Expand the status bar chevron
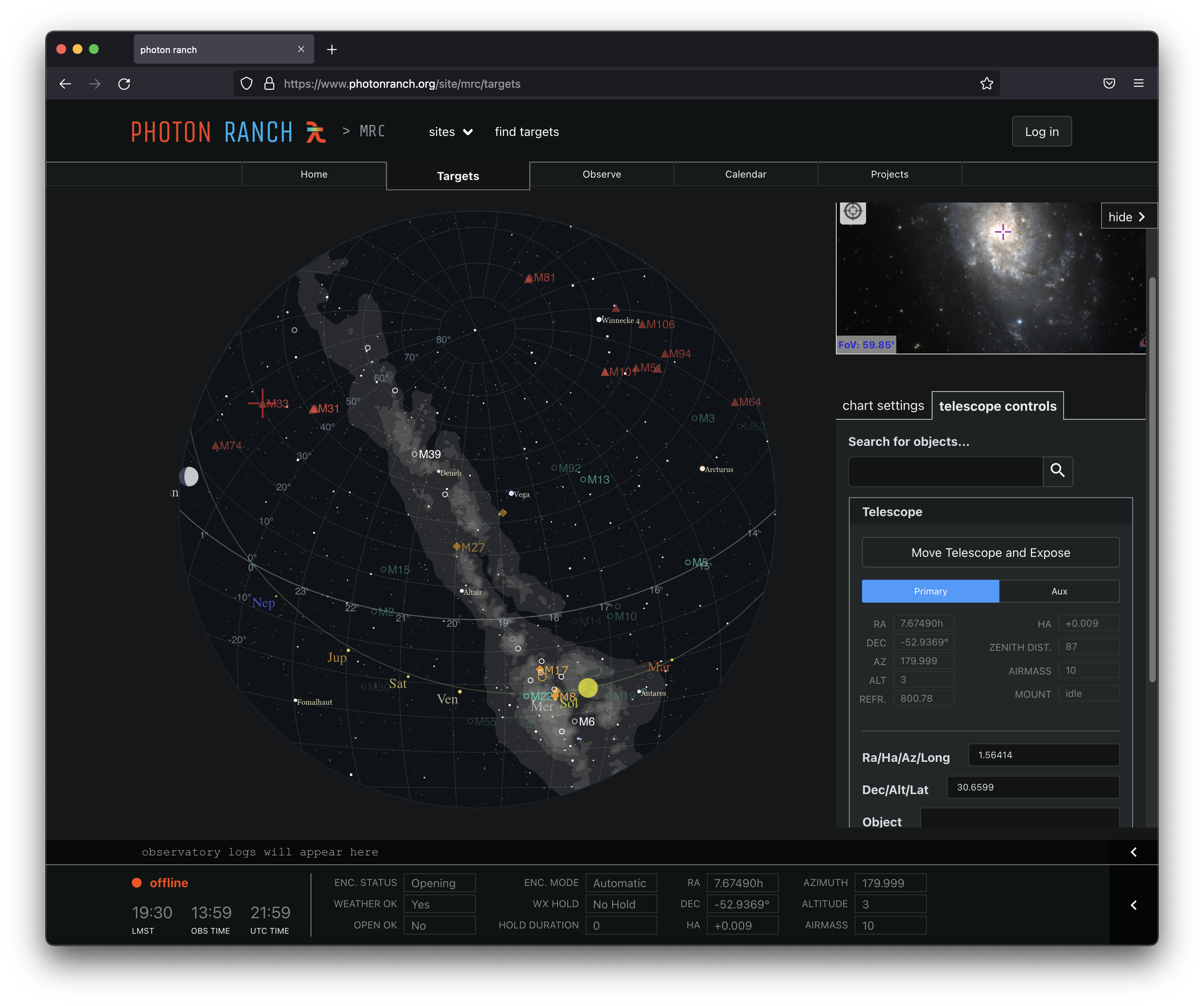1204x1006 pixels. click(x=1133, y=905)
